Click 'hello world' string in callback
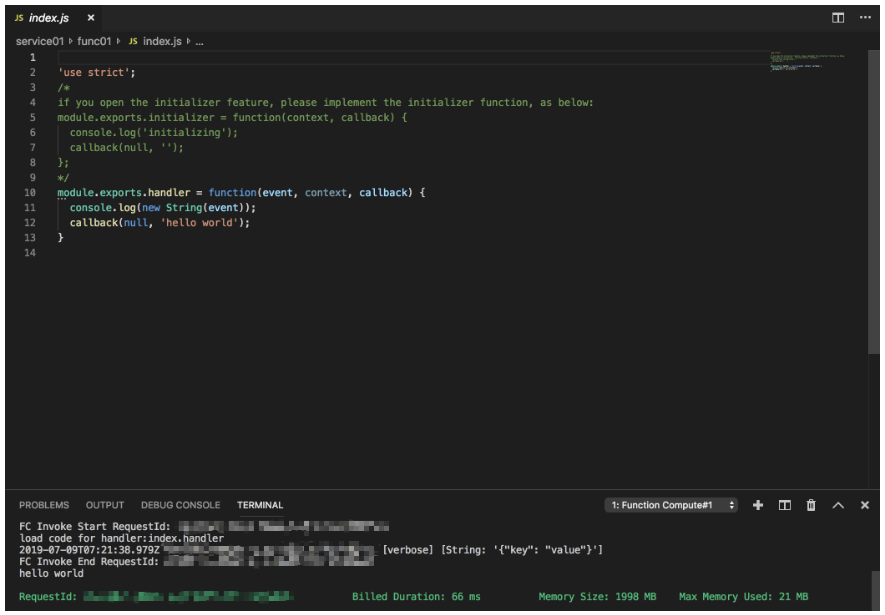 (199, 222)
